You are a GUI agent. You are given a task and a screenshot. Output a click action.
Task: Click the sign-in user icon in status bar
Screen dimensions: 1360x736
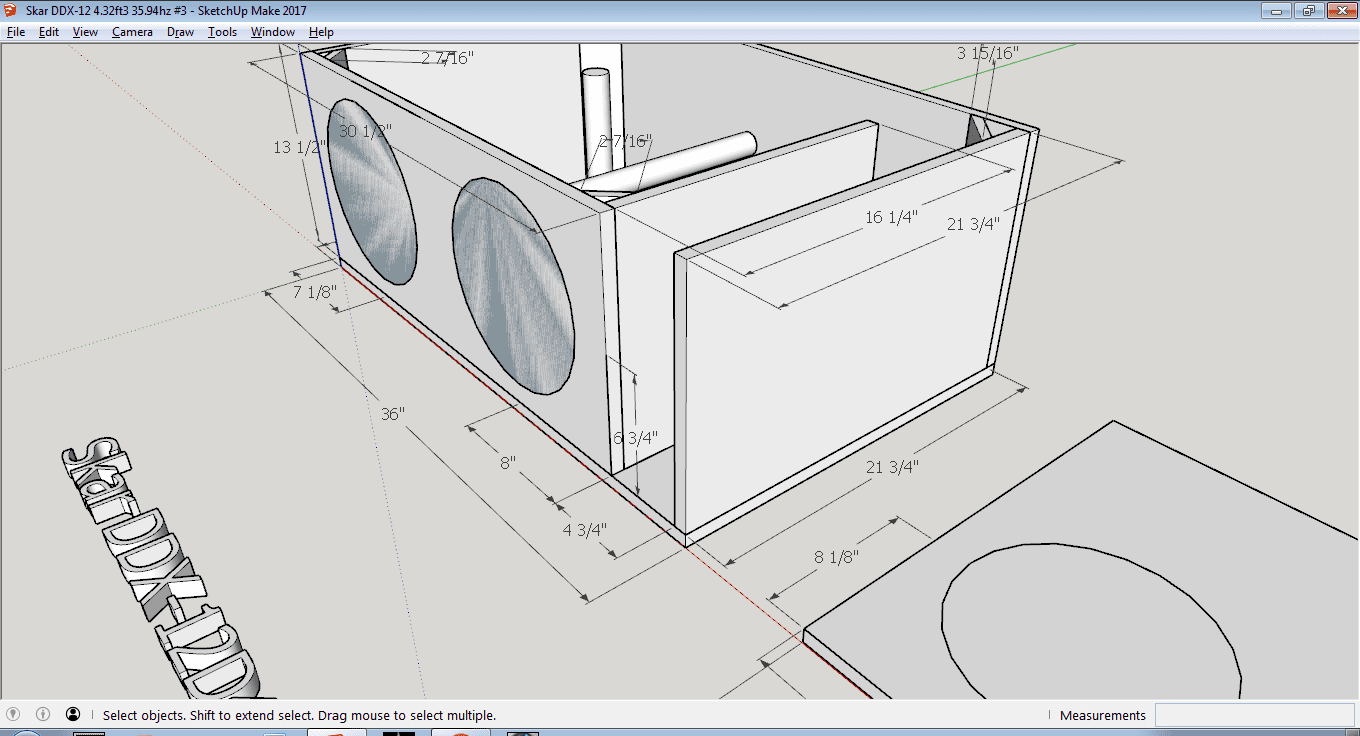(x=73, y=715)
